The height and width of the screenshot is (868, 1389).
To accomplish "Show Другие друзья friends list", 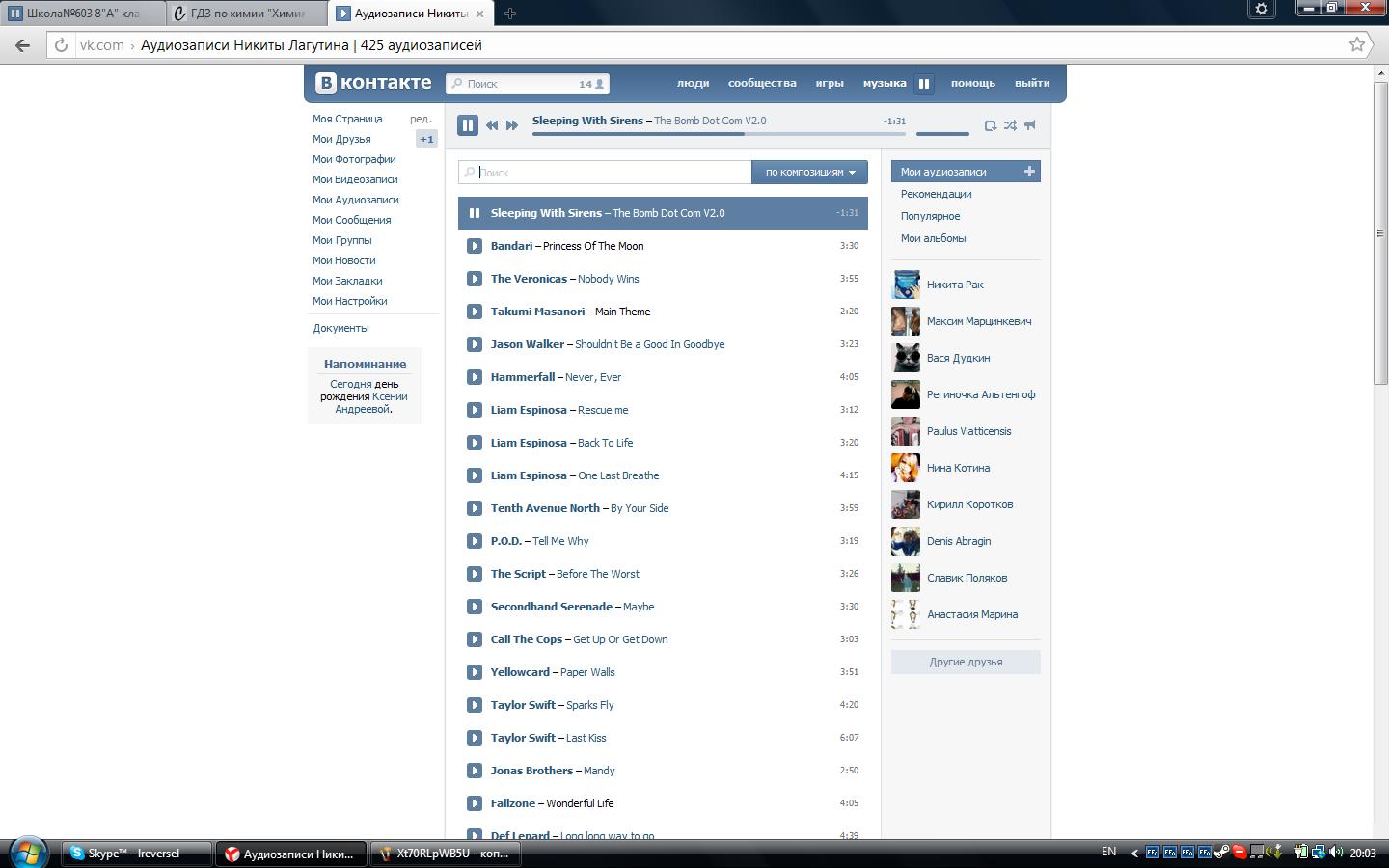I will point(966,662).
